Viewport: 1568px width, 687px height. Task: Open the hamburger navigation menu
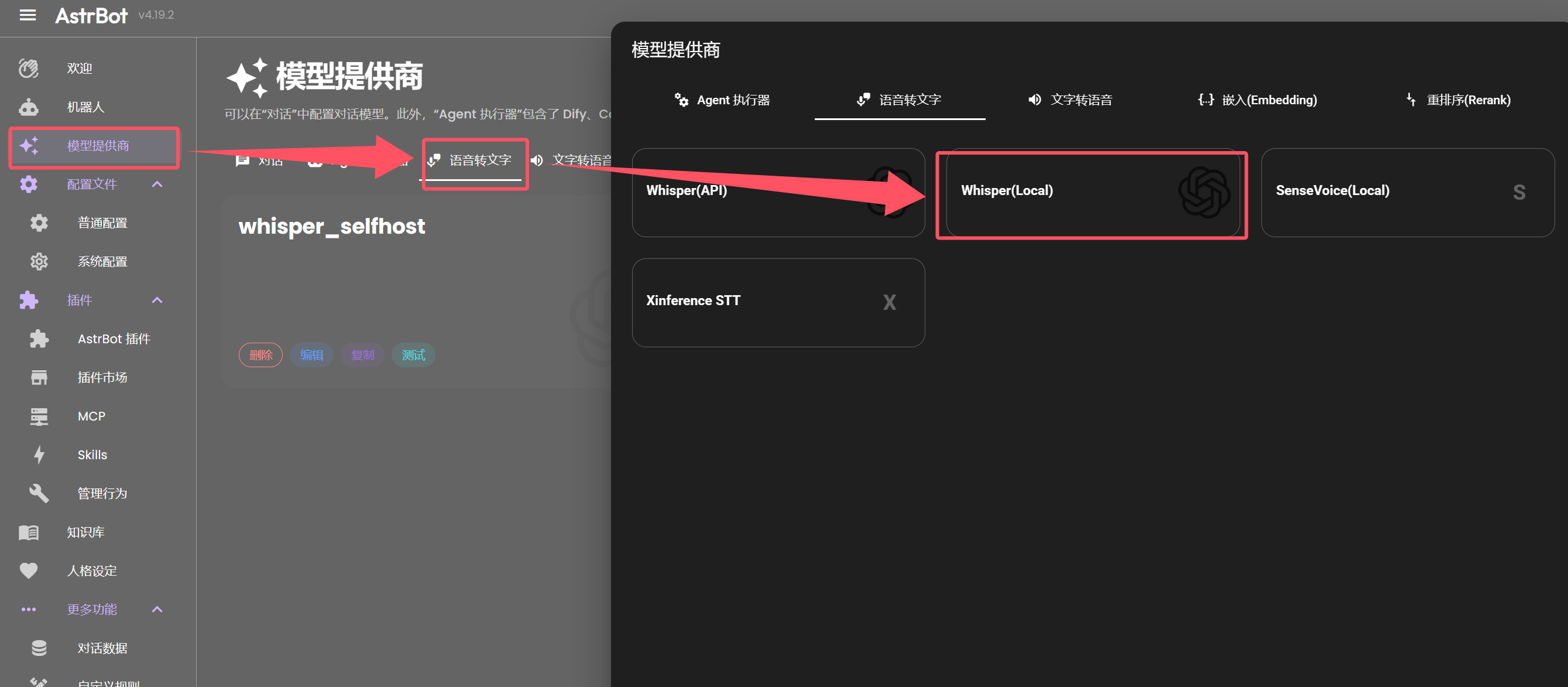click(28, 15)
